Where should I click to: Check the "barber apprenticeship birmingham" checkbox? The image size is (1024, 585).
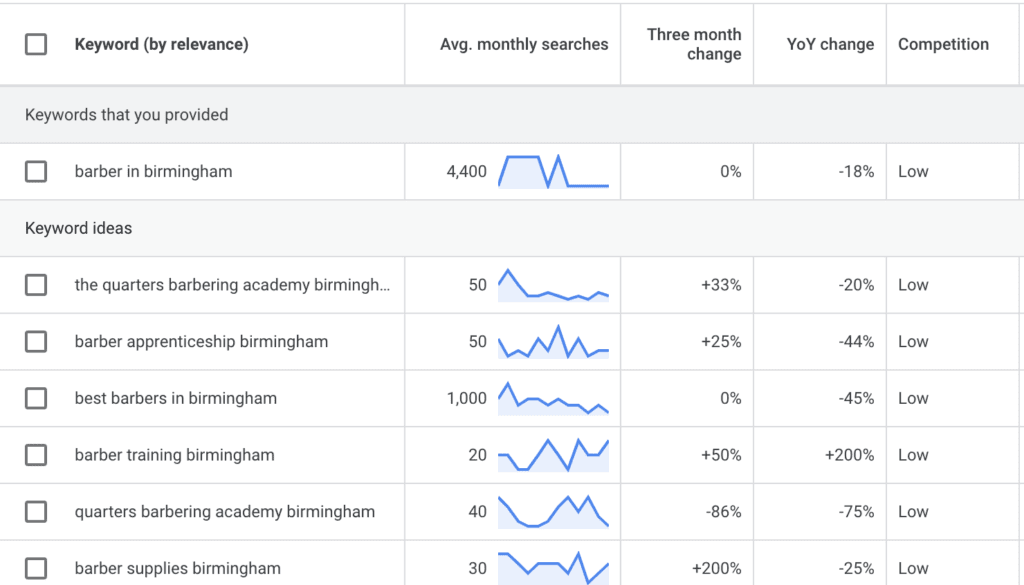tap(36, 341)
